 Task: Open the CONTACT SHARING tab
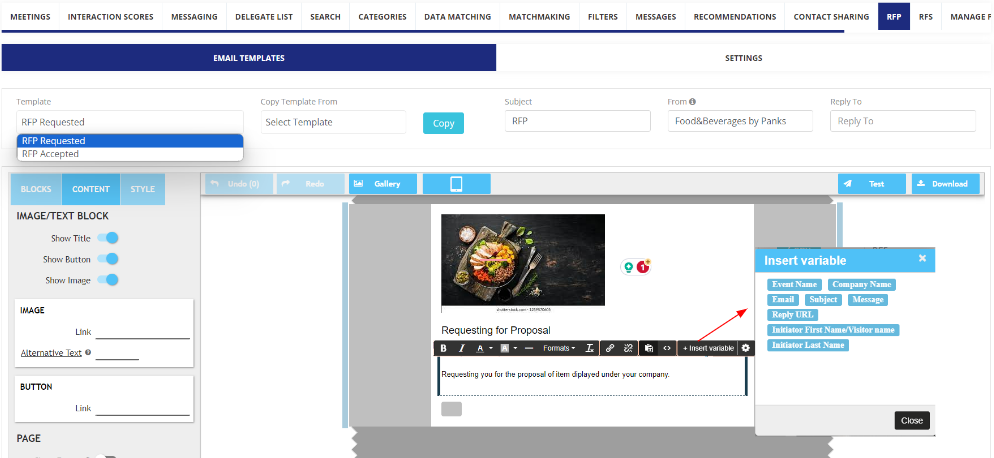(831, 17)
